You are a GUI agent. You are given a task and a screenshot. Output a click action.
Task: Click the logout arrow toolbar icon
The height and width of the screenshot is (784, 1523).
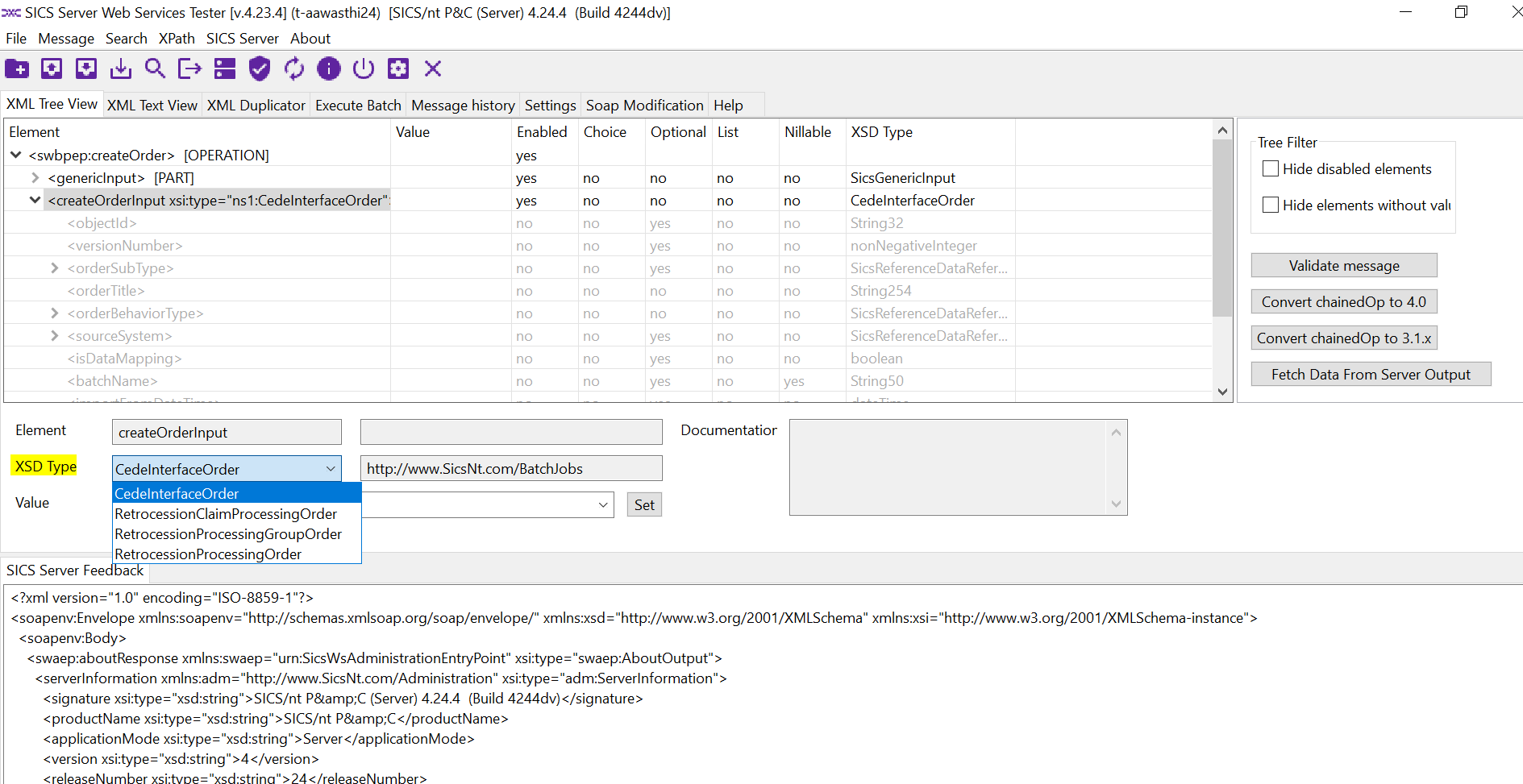[x=189, y=69]
